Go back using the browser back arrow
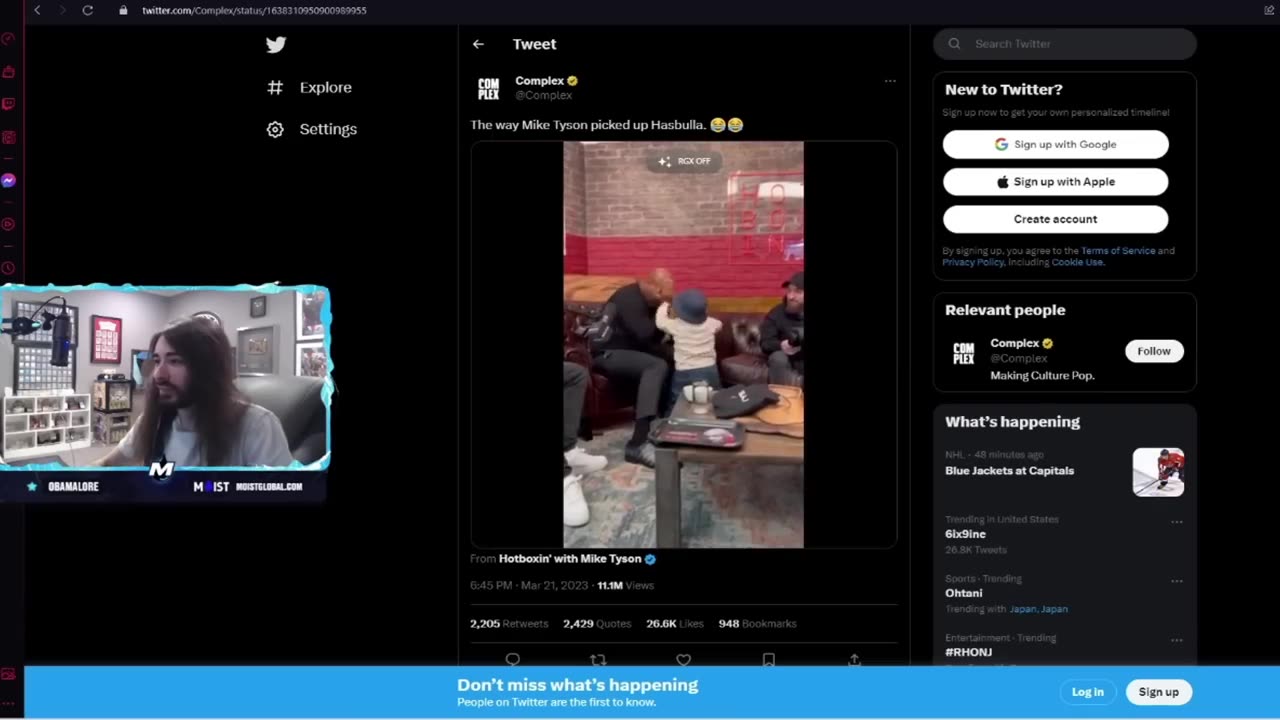This screenshot has width=1280, height=720. click(x=37, y=10)
